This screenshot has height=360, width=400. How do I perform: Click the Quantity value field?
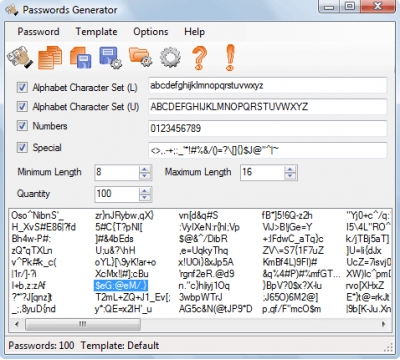[117, 194]
